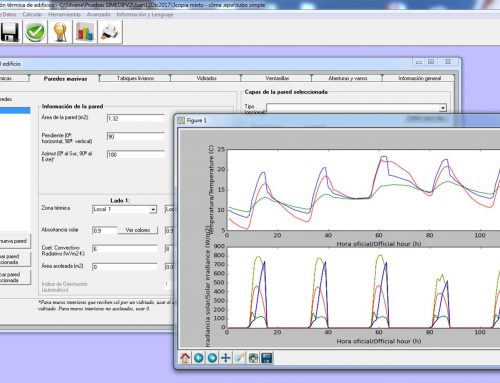
Task: Open the configure subplots tool
Action: [x=253, y=358]
